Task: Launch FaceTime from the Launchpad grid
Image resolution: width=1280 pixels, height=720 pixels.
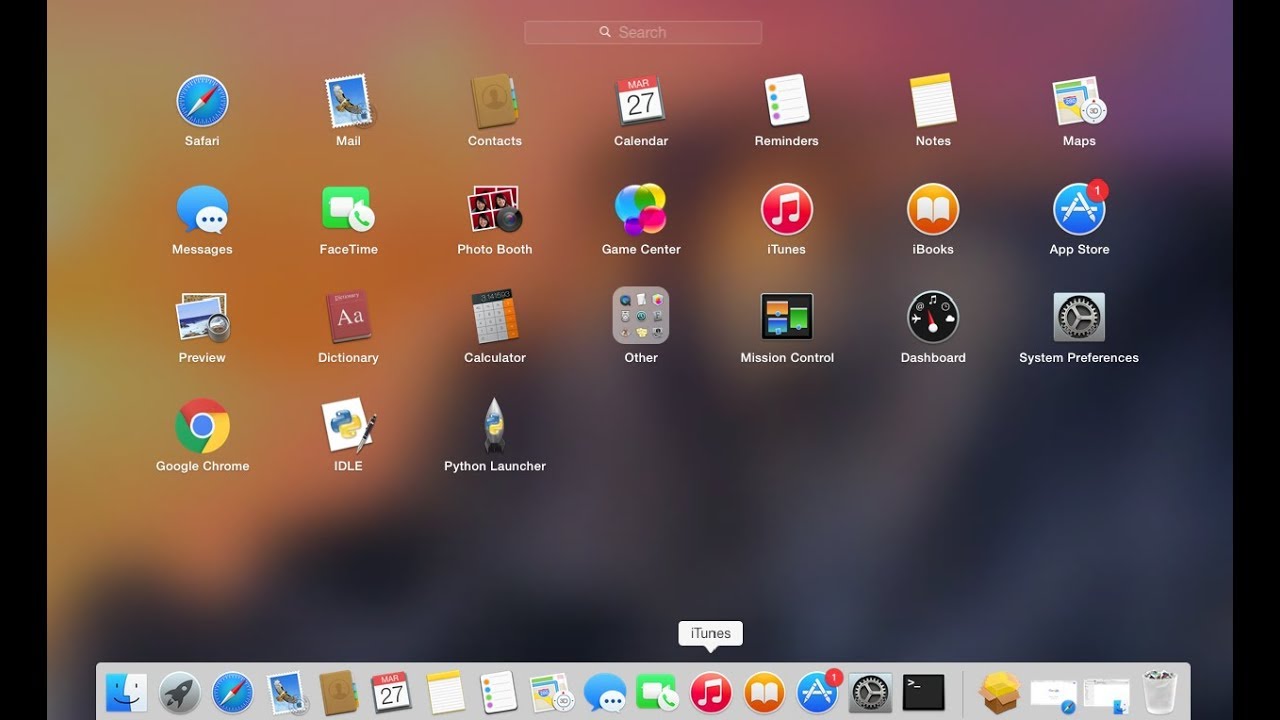Action: 348,210
